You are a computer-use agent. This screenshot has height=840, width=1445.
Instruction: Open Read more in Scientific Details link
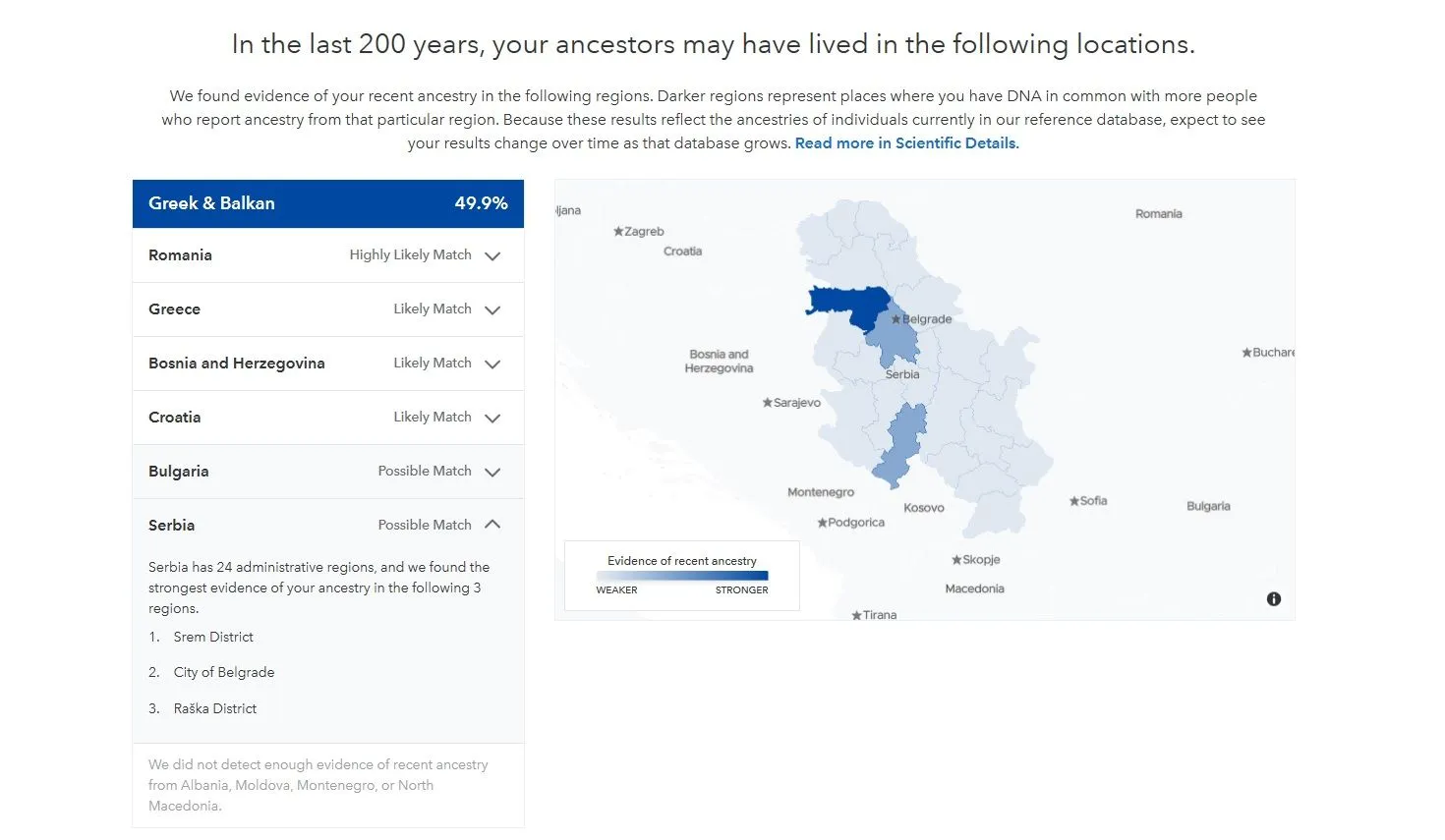click(x=906, y=143)
